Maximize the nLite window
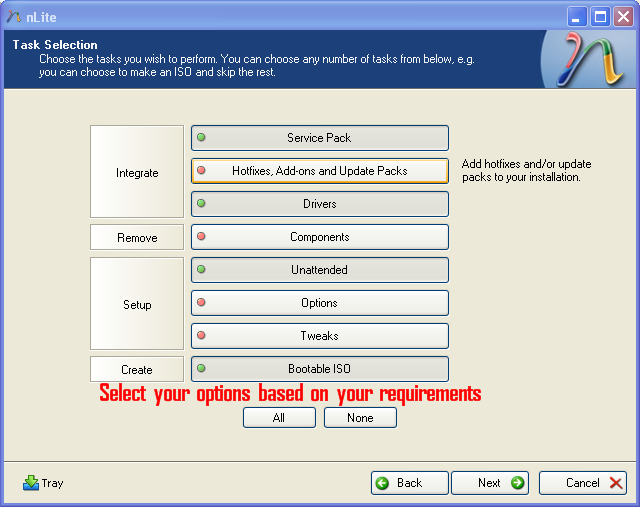This screenshot has width=640, height=507. click(x=600, y=17)
